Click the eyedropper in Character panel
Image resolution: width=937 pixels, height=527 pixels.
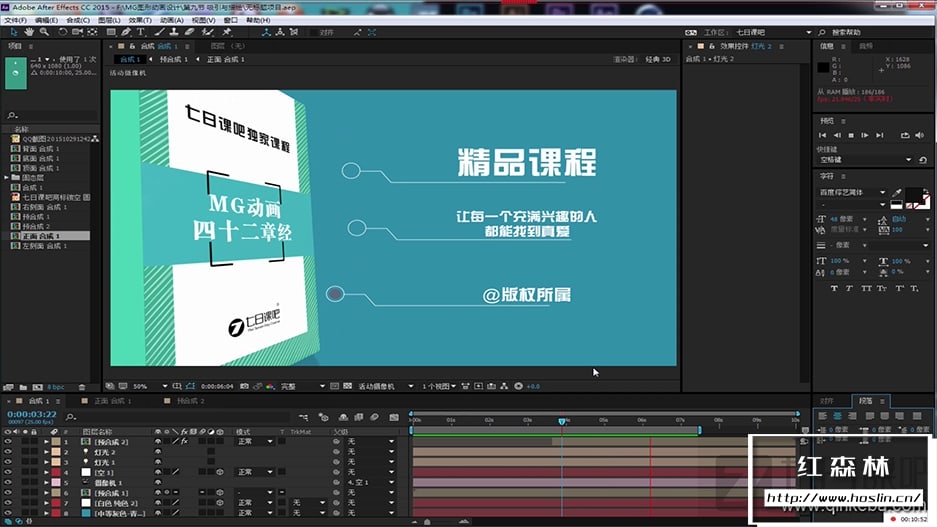896,192
